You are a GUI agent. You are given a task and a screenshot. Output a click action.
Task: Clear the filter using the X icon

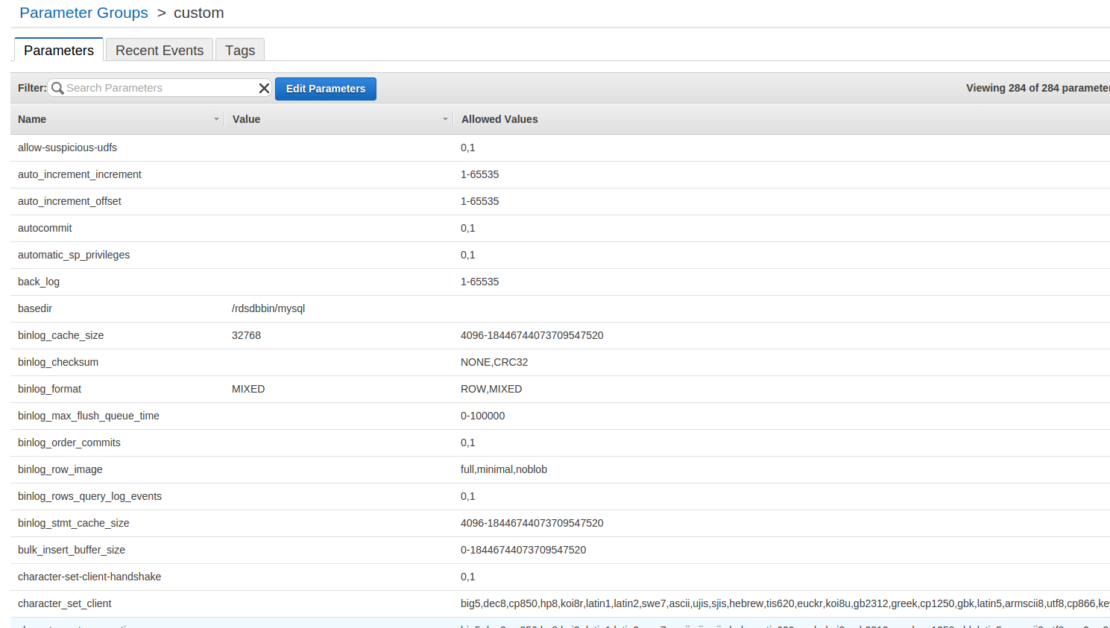pos(263,88)
